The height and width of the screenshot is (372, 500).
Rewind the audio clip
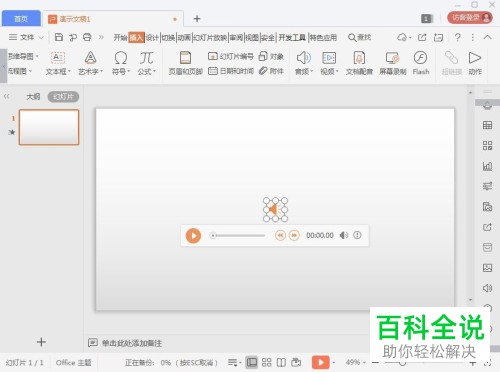tap(280, 235)
